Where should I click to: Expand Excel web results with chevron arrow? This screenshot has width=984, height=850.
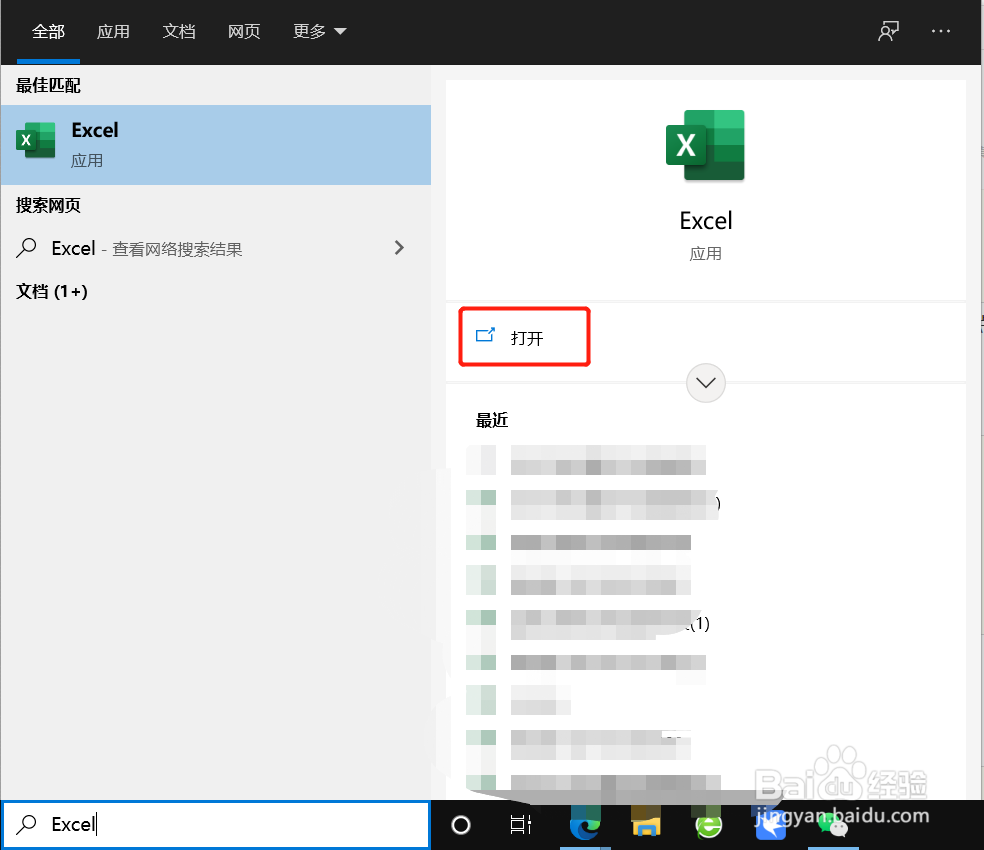pyautogui.click(x=399, y=248)
